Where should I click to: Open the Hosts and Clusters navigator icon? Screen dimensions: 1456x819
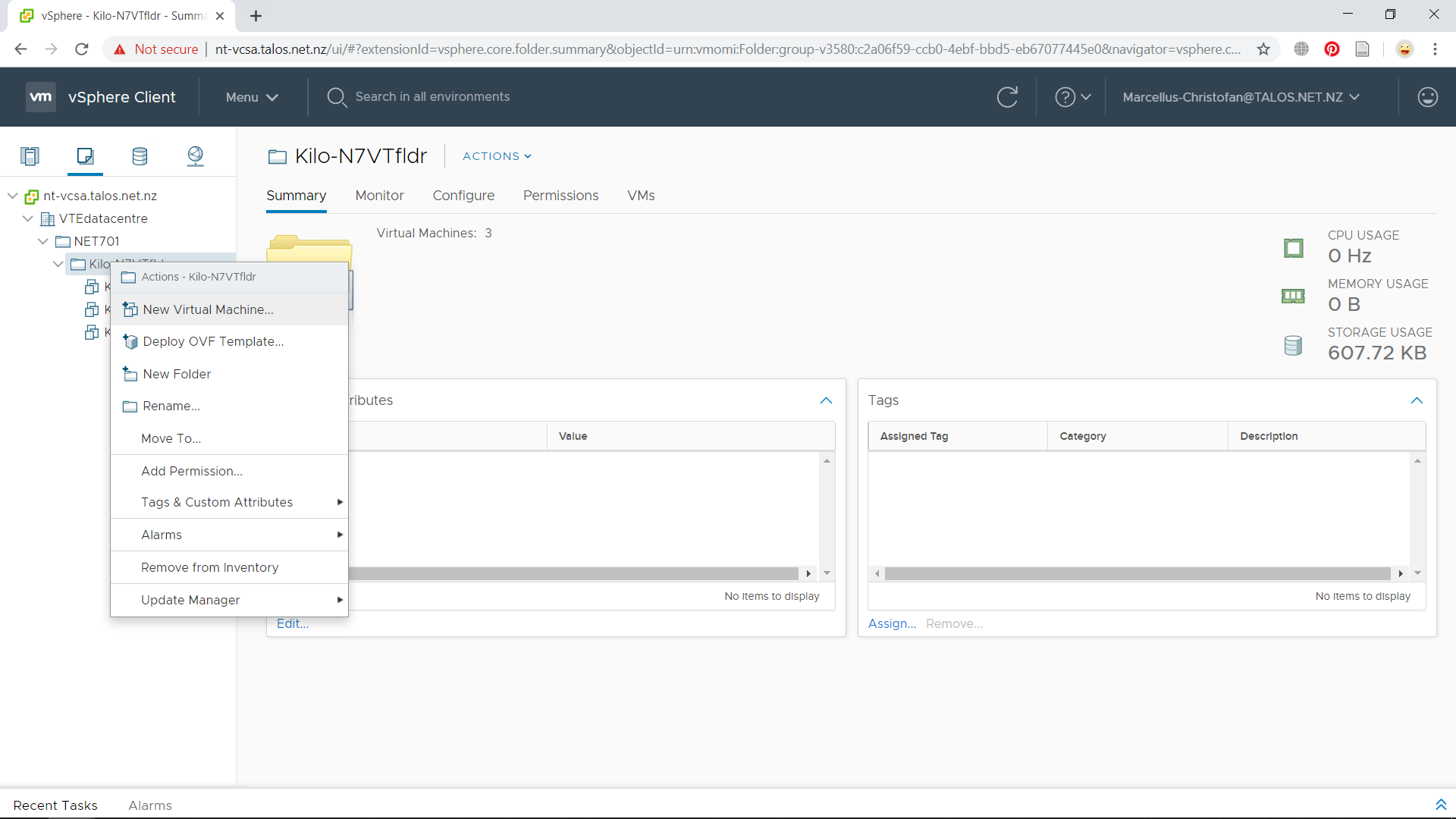pyautogui.click(x=30, y=156)
